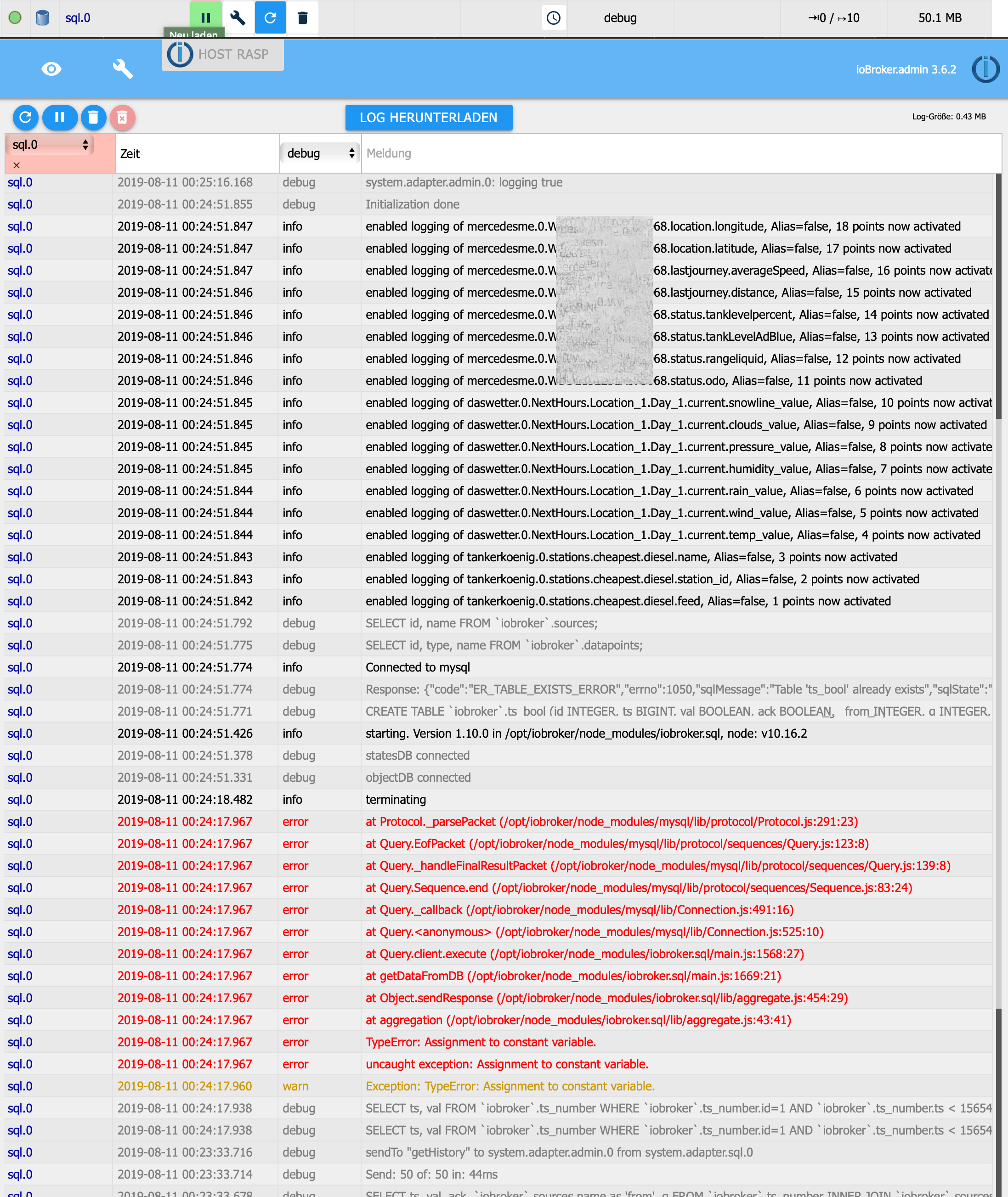The width and height of the screenshot is (1008, 1197).
Task: Click the database icon beside sql.0
Action: pyautogui.click(x=42, y=18)
